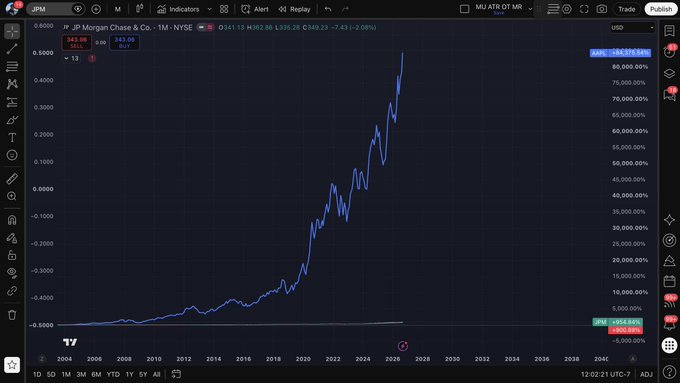Select the 3M time range
This screenshot has height=383, width=680.
[81, 374]
